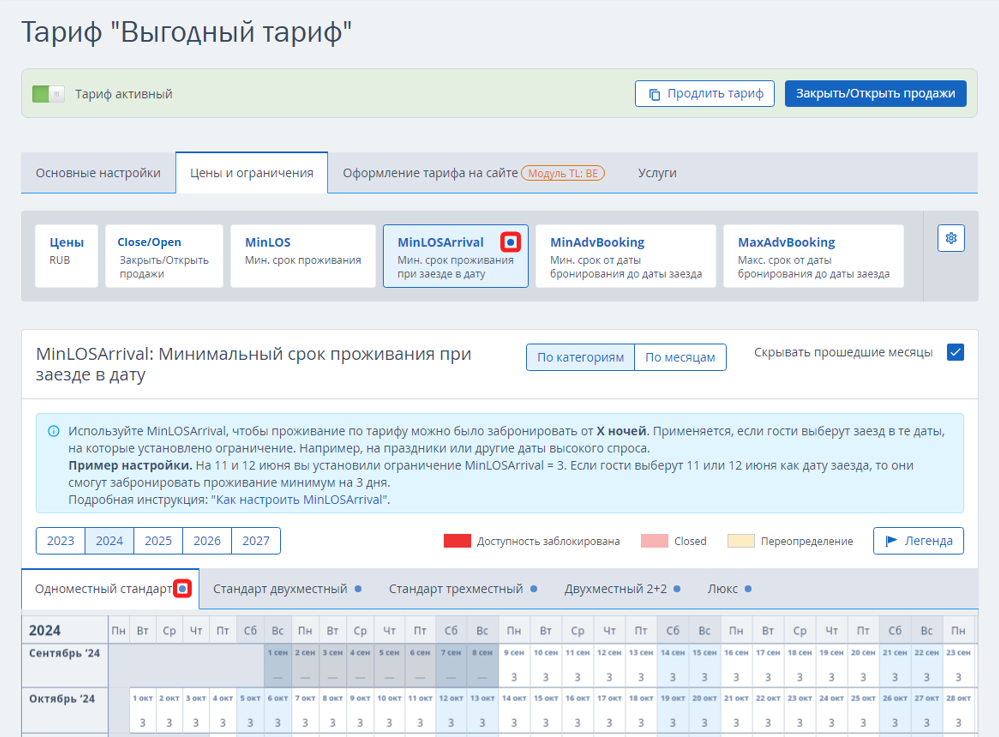
Task: Switch view to По месяцам
Action: (x=680, y=357)
